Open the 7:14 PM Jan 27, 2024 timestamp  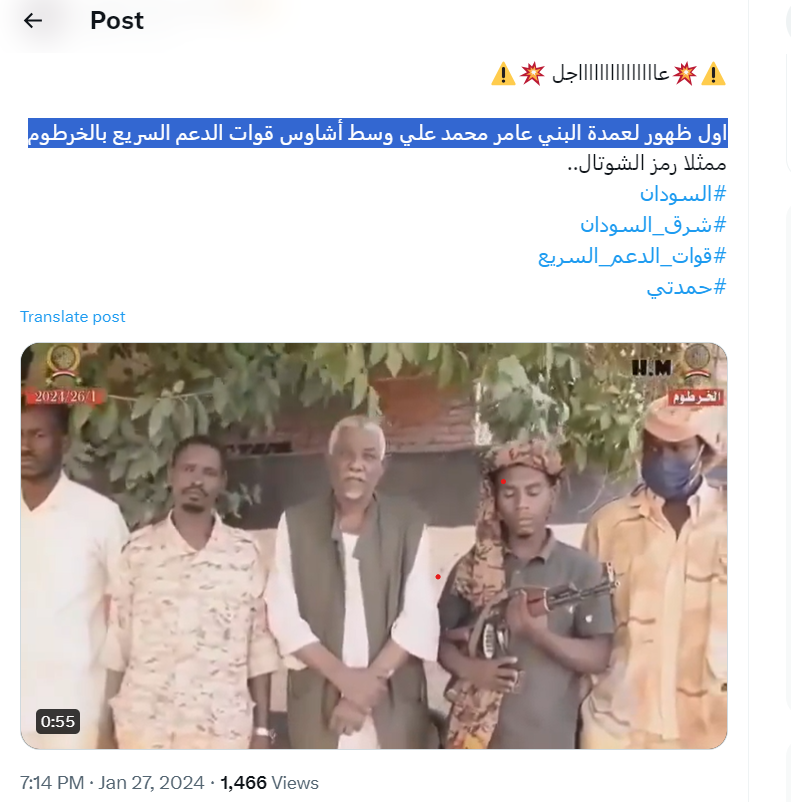click(x=112, y=783)
